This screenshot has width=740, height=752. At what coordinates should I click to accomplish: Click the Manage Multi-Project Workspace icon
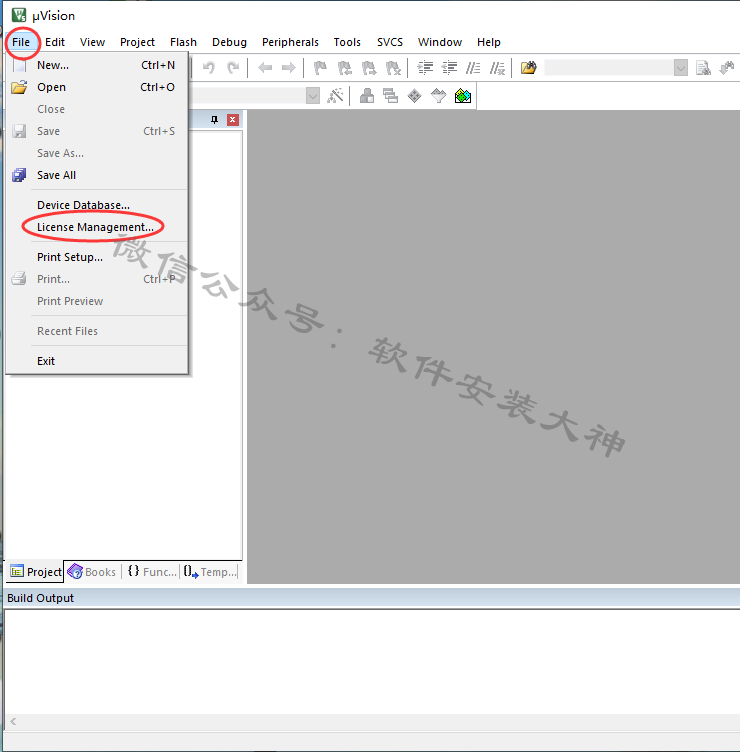pos(390,96)
